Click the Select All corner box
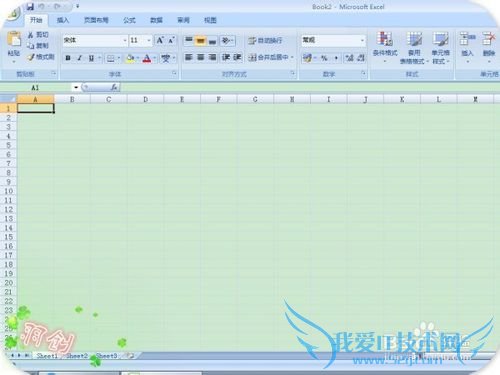 (8, 99)
